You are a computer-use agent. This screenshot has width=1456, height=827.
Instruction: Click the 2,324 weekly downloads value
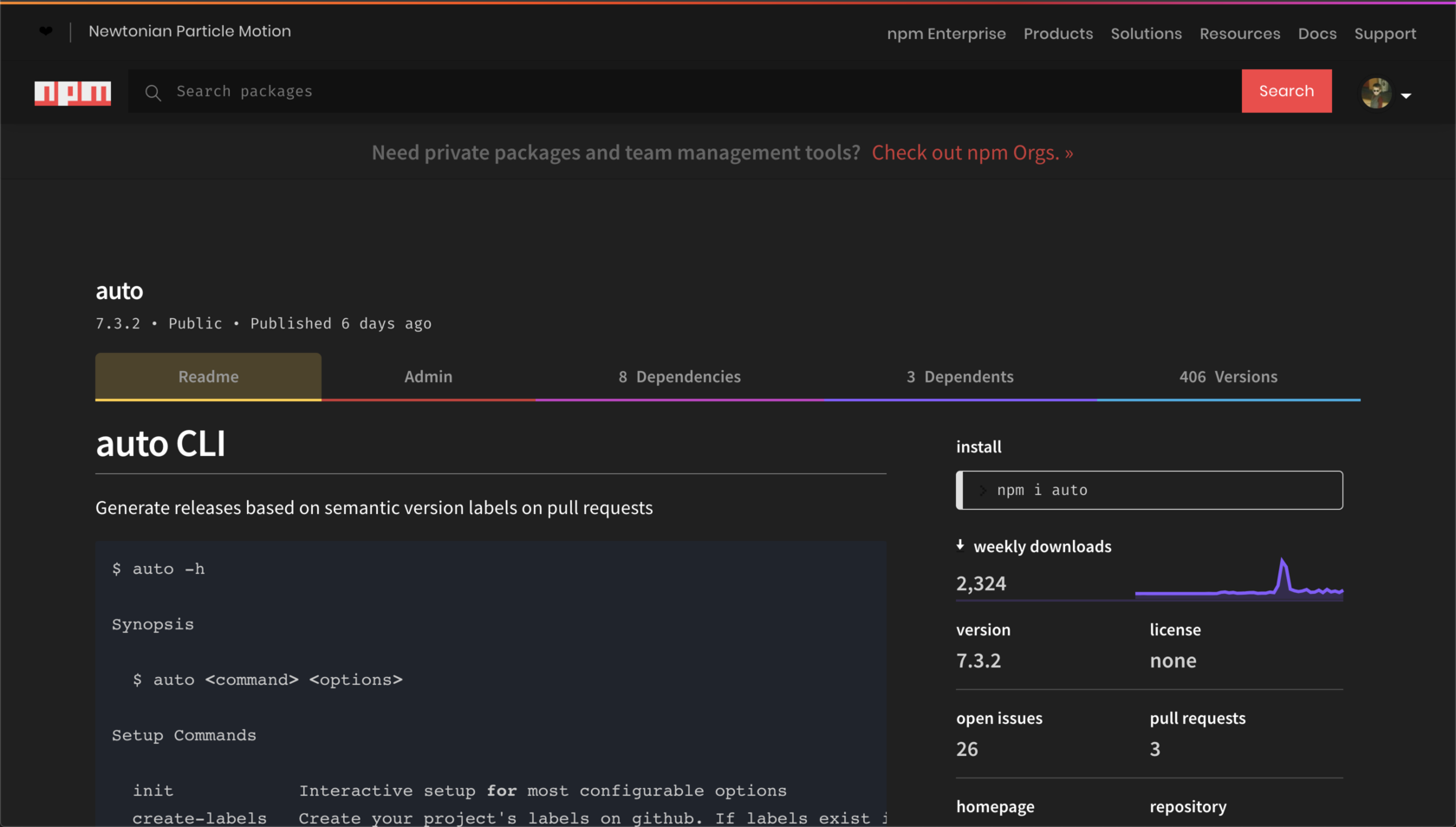pos(981,583)
